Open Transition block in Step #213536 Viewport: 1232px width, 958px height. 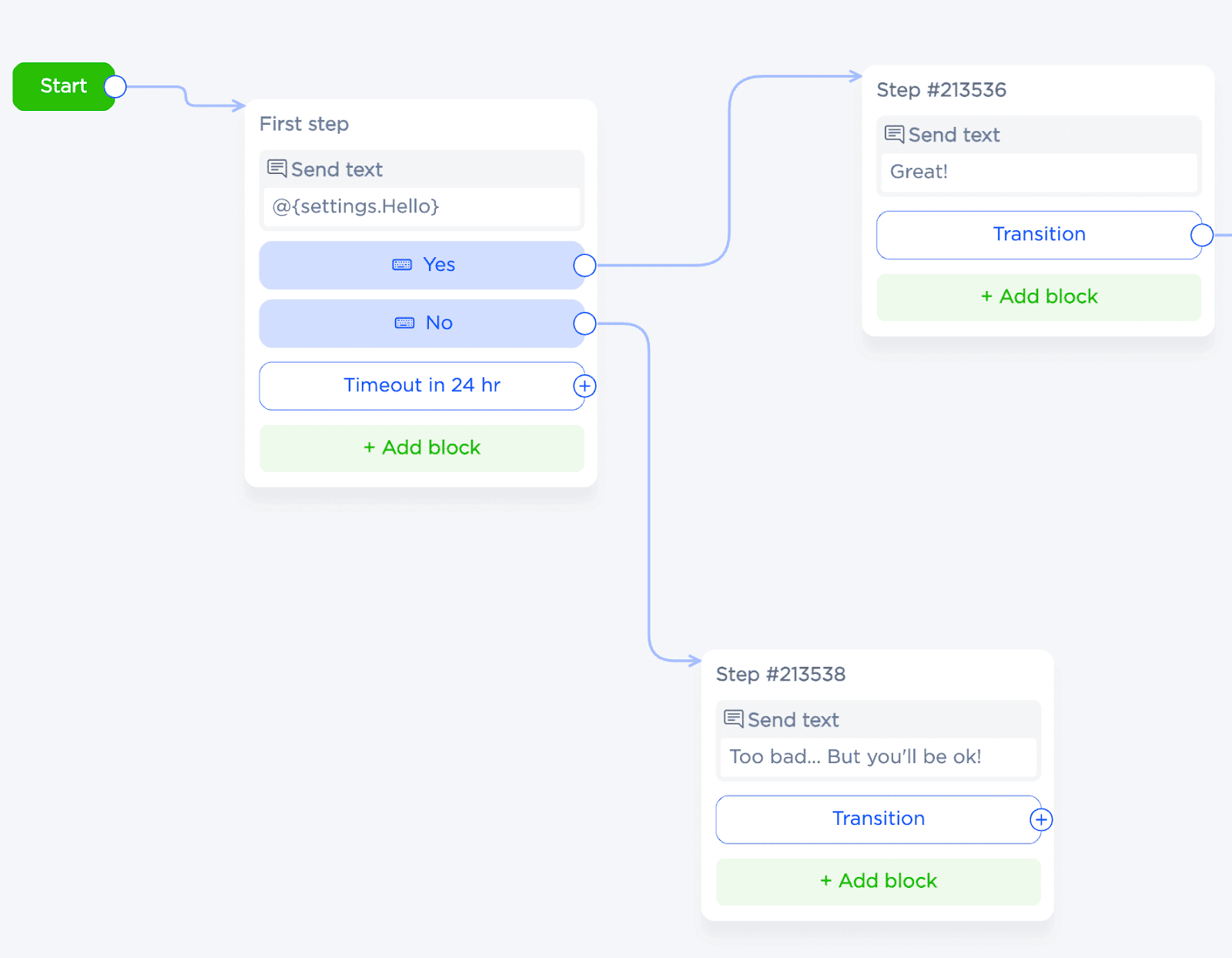[1038, 235]
